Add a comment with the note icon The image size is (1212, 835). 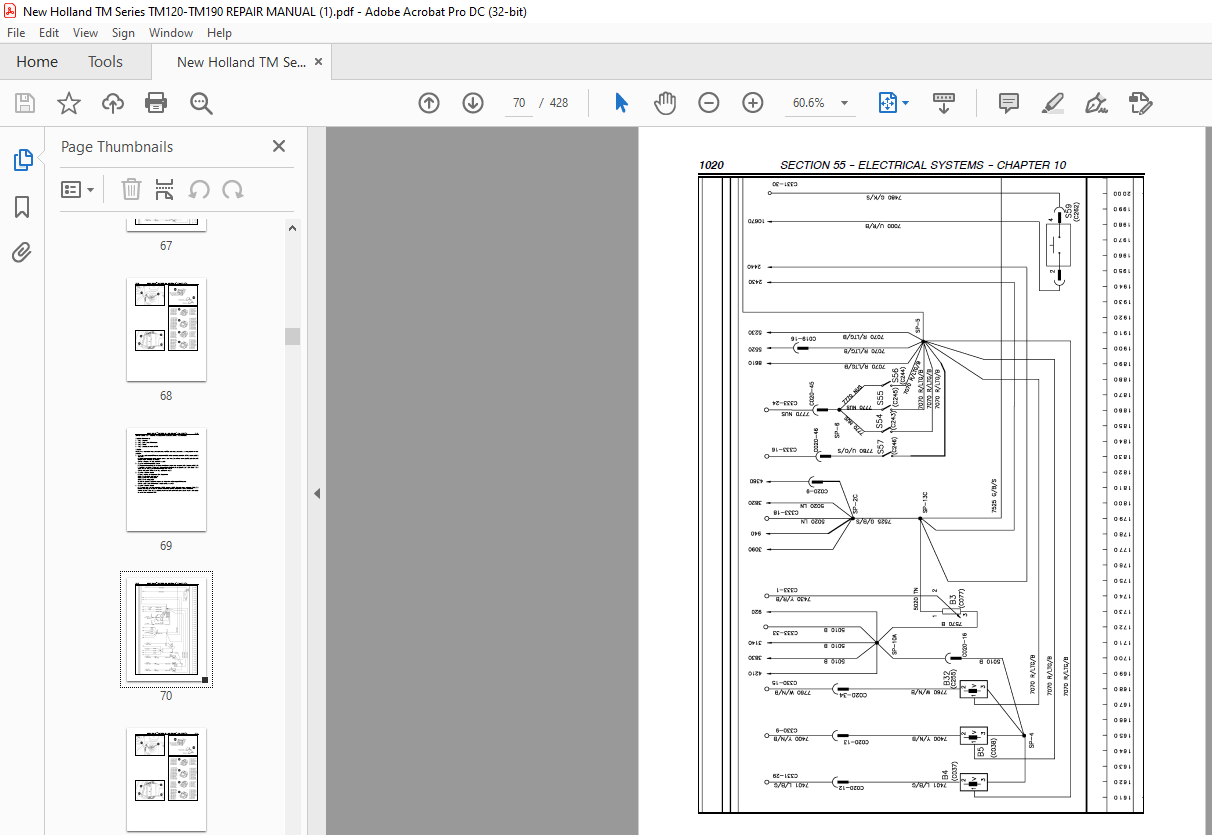(1009, 103)
